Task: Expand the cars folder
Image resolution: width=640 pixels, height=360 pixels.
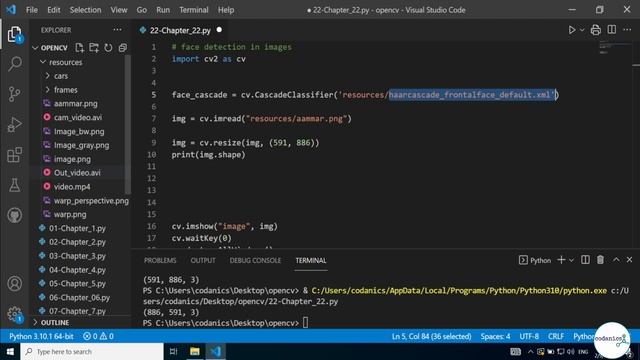Action: [x=48, y=76]
